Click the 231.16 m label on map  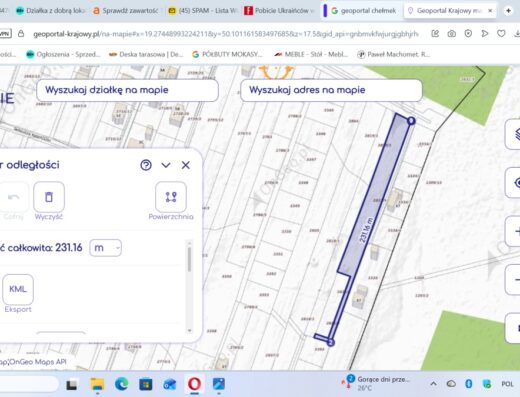[x=366, y=230]
